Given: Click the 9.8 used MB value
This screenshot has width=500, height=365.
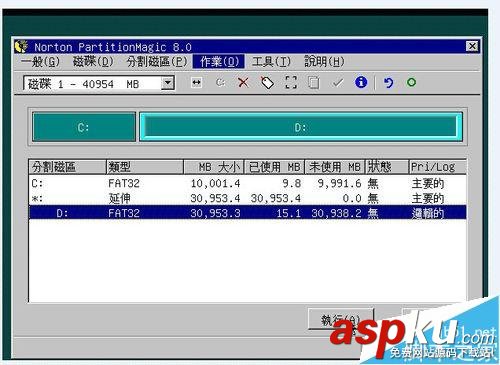Looking at the screenshot, I should pyautogui.click(x=292, y=183).
